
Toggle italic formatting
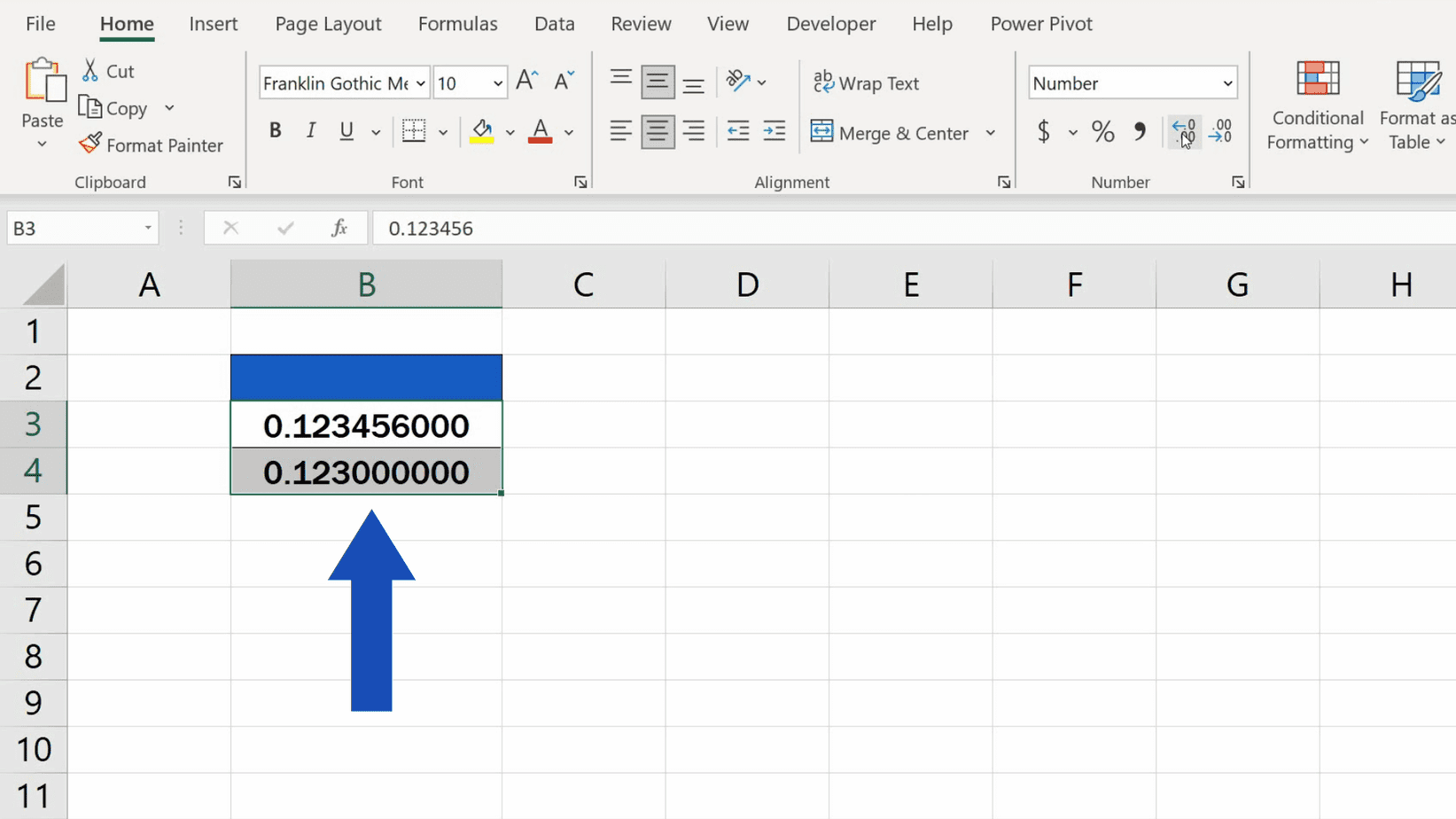click(x=310, y=130)
